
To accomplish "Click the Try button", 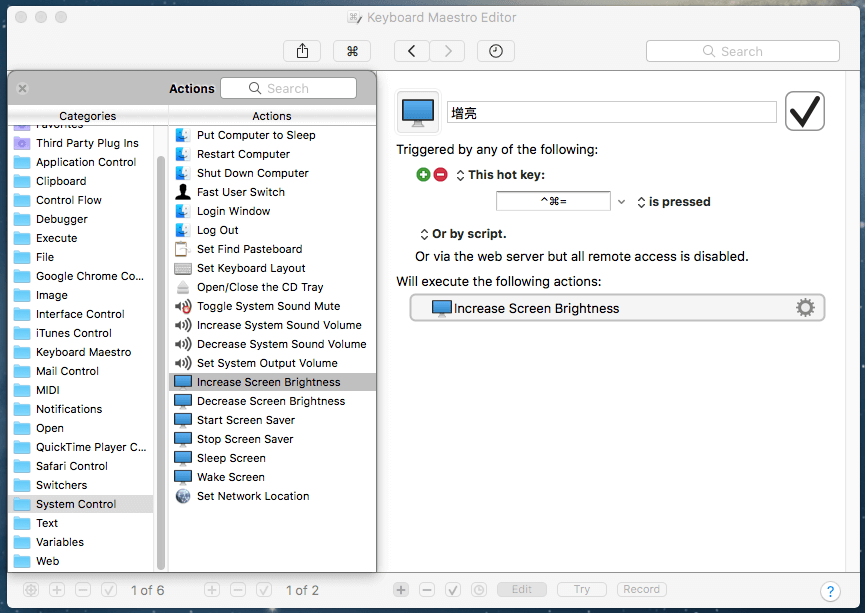I will (581, 590).
